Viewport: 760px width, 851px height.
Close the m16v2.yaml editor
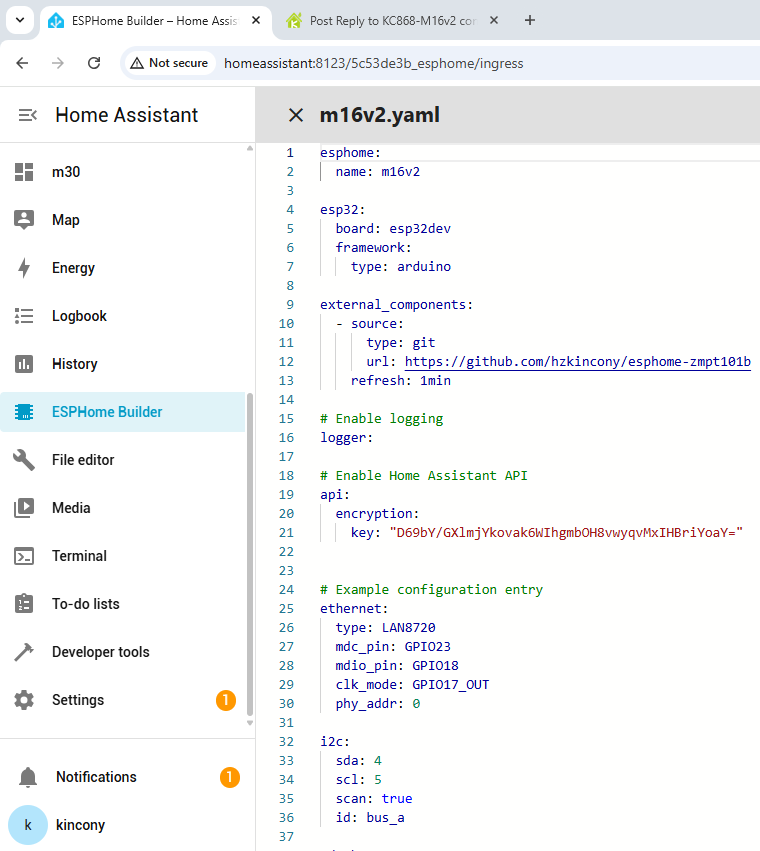point(295,115)
